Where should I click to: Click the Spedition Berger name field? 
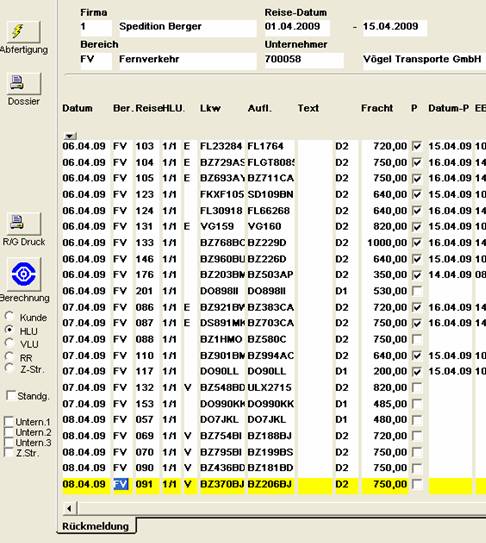(x=187, y=28)
